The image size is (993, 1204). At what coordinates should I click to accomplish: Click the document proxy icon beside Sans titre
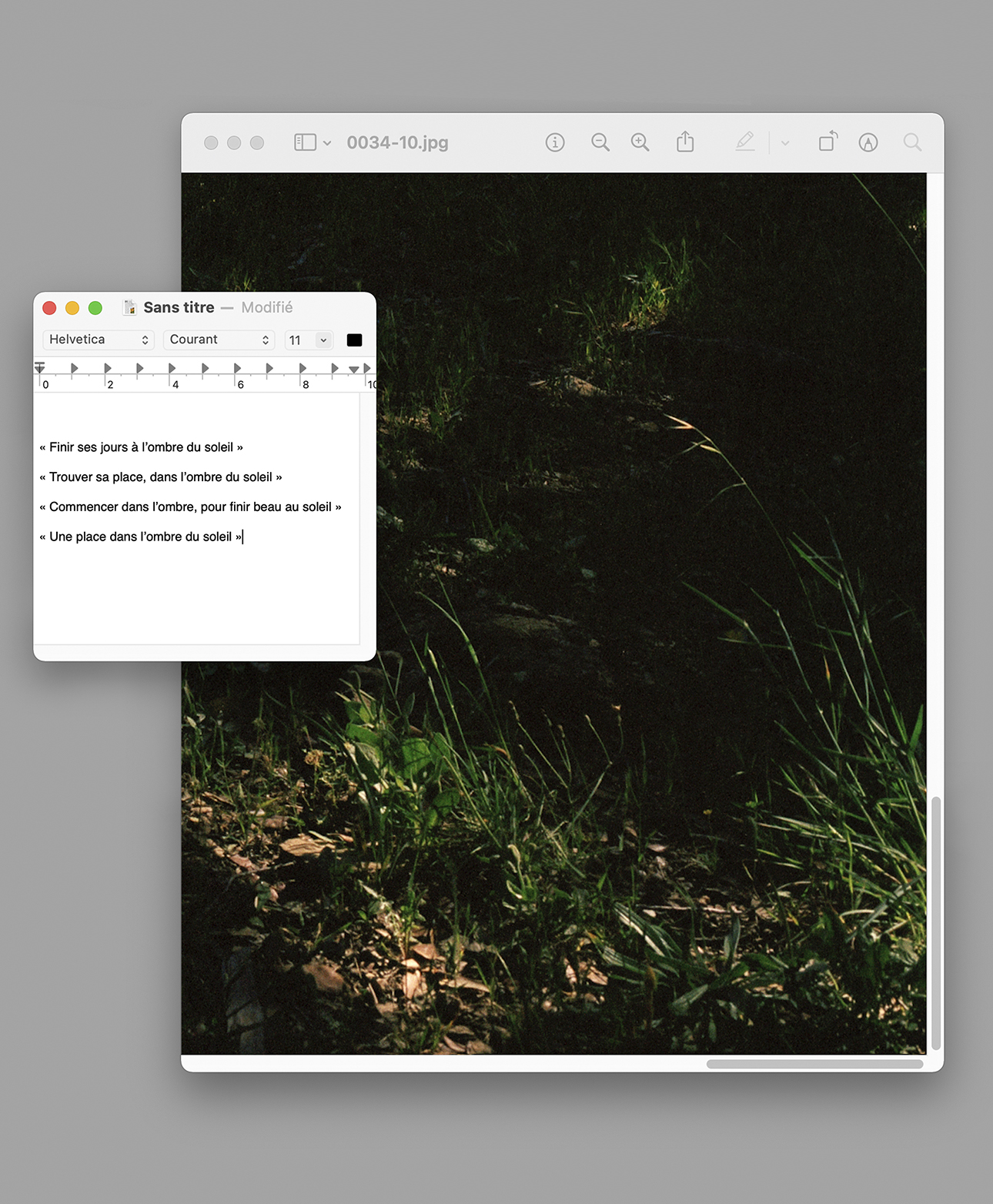click(129, 307)
